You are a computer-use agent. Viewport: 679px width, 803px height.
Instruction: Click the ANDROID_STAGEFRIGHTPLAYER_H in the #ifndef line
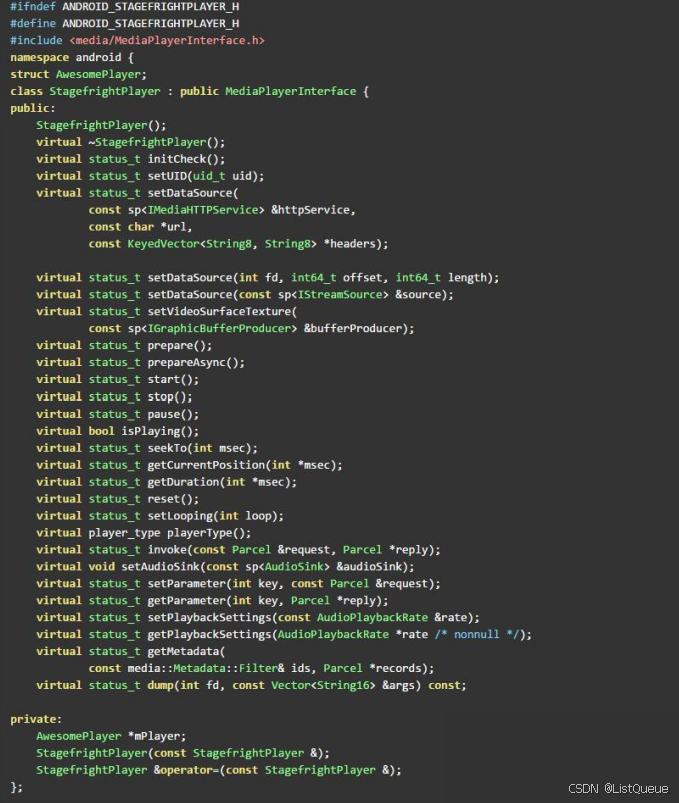click(151, 7)
